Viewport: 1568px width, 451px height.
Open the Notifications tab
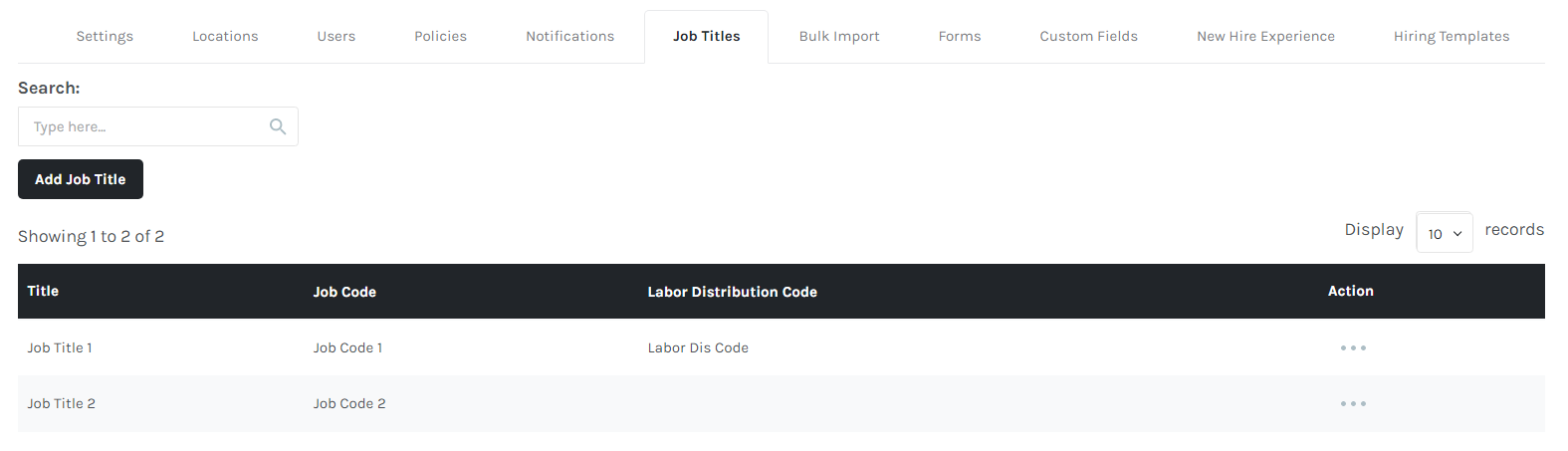569,36
